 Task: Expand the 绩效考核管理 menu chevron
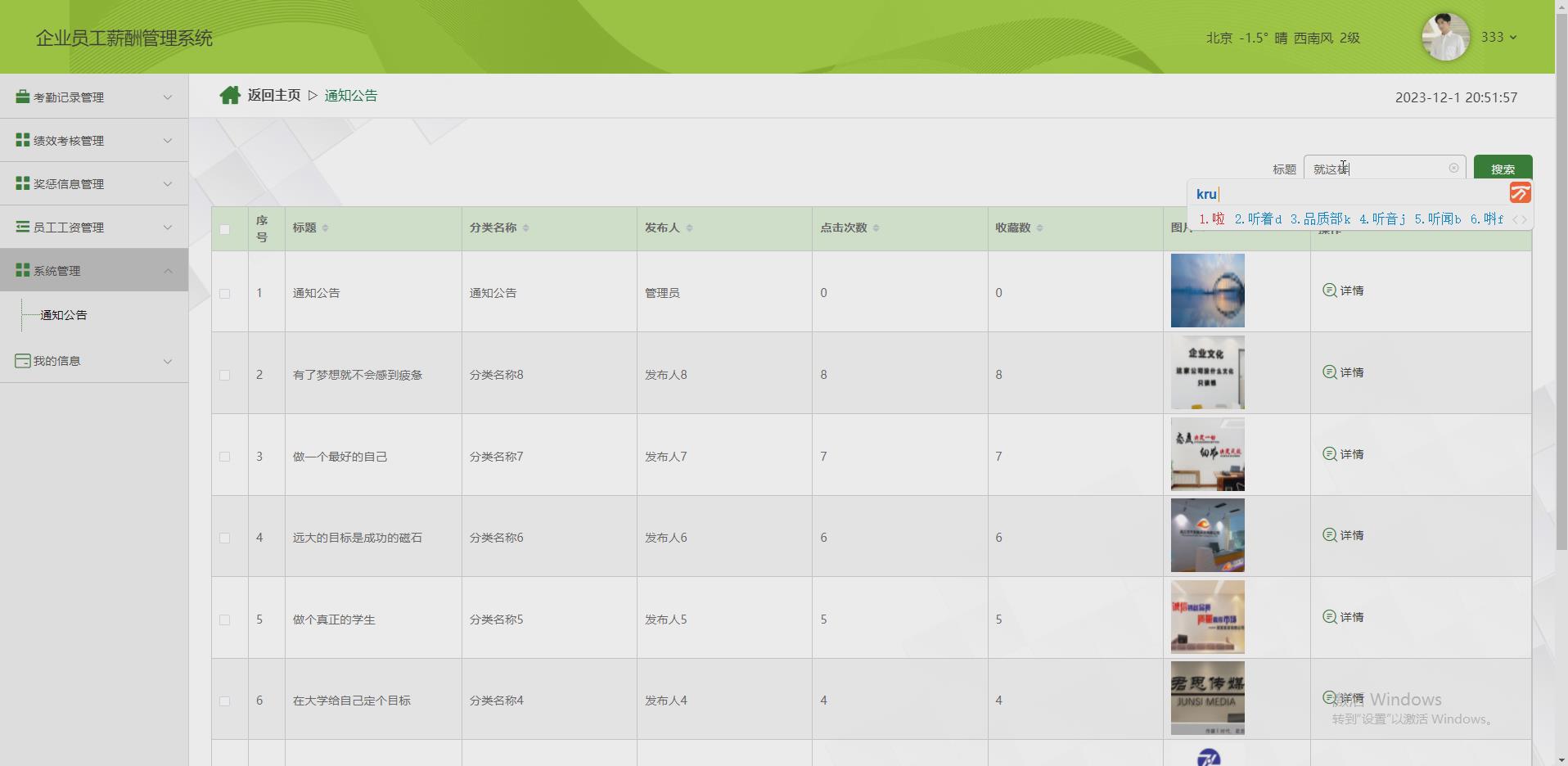pyautogui.click(x=168, y=141)
